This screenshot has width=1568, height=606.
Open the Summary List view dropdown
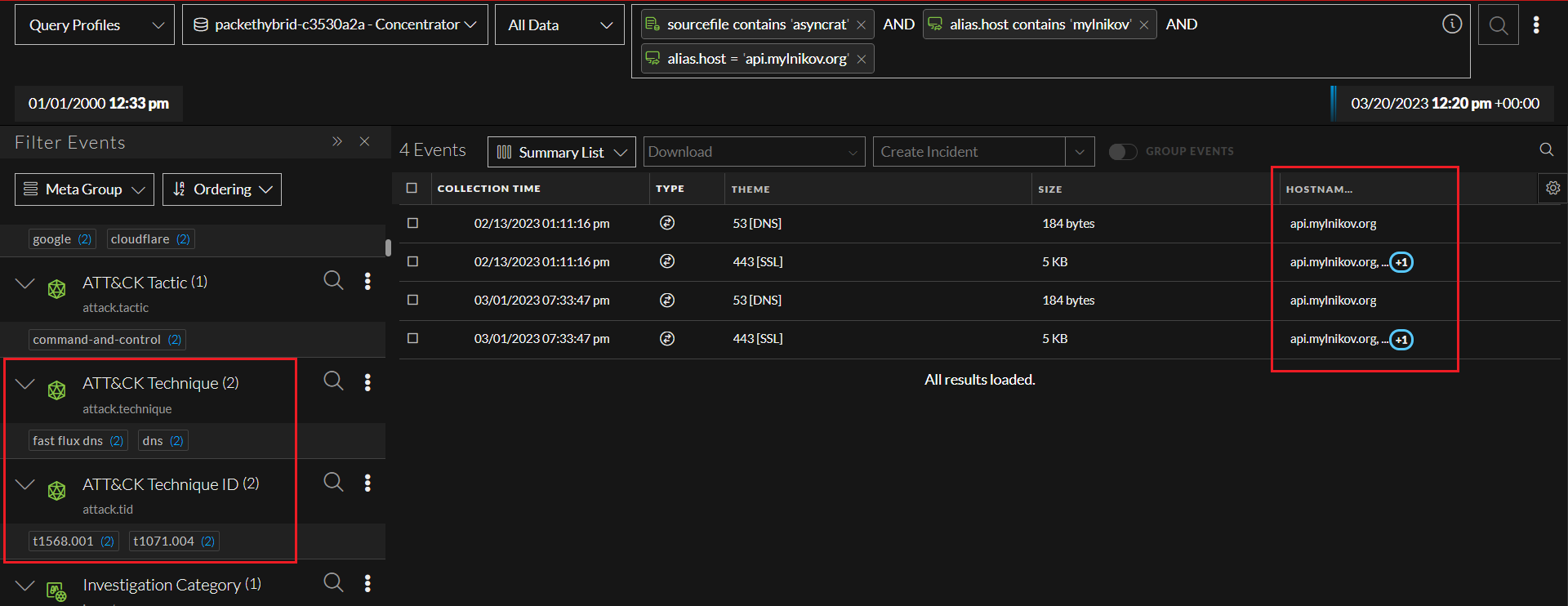[561, 152]
